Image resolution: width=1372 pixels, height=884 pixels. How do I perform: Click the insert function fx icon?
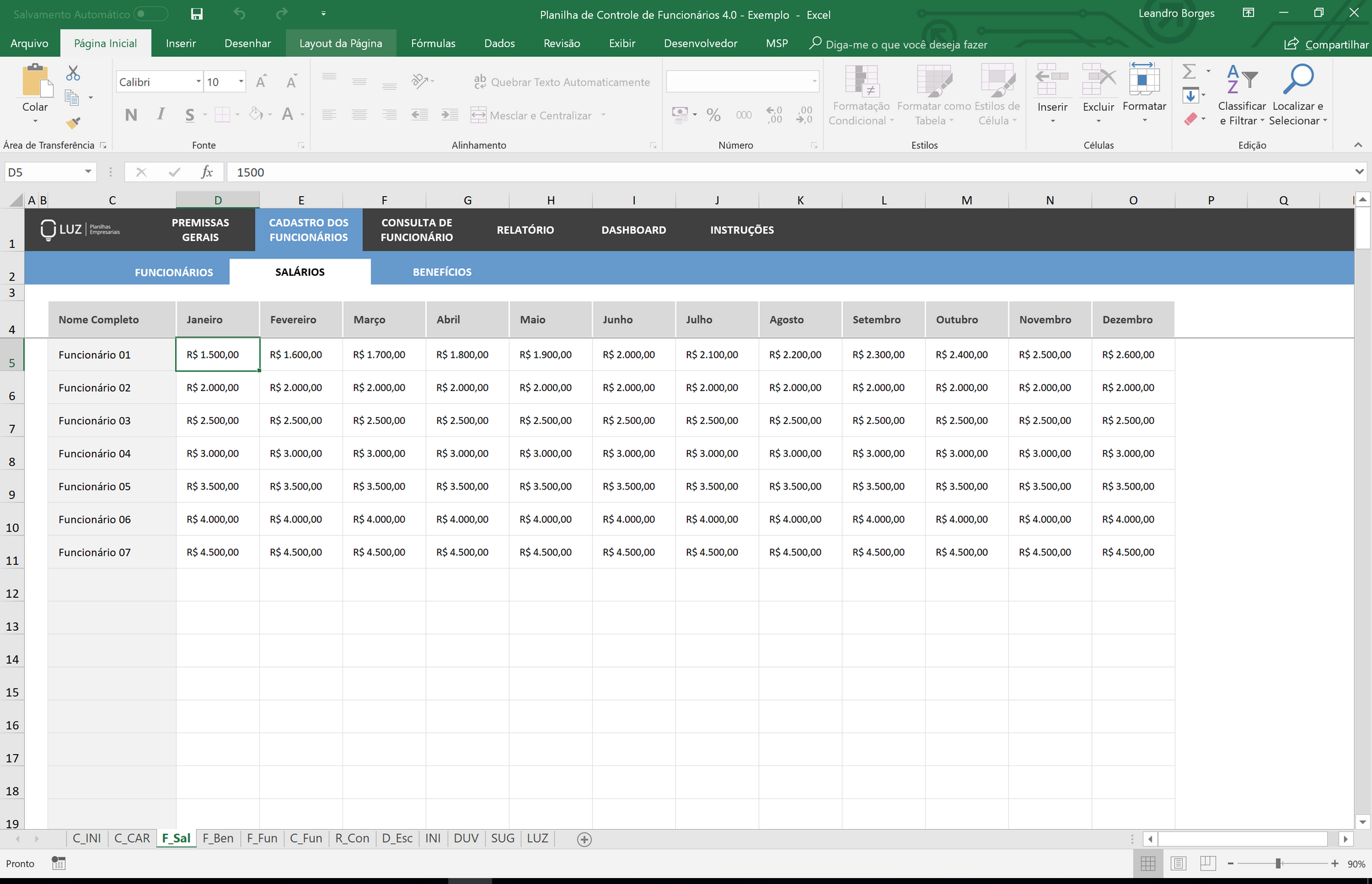[207, 172]
